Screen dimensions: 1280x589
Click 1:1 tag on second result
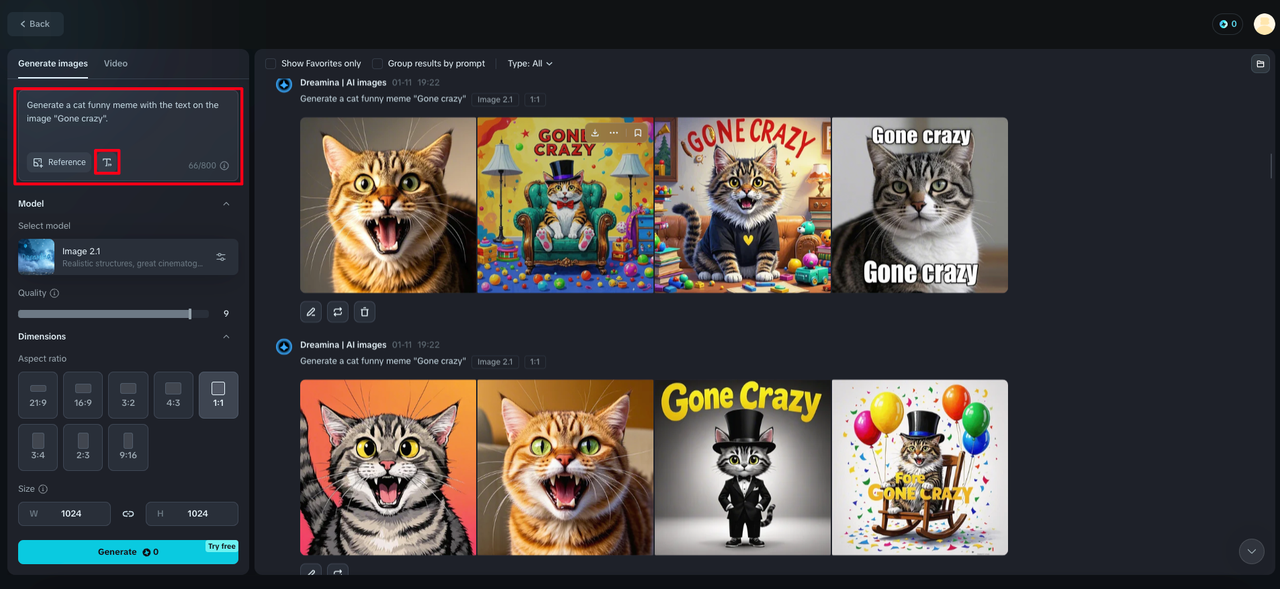click(535, 362)
